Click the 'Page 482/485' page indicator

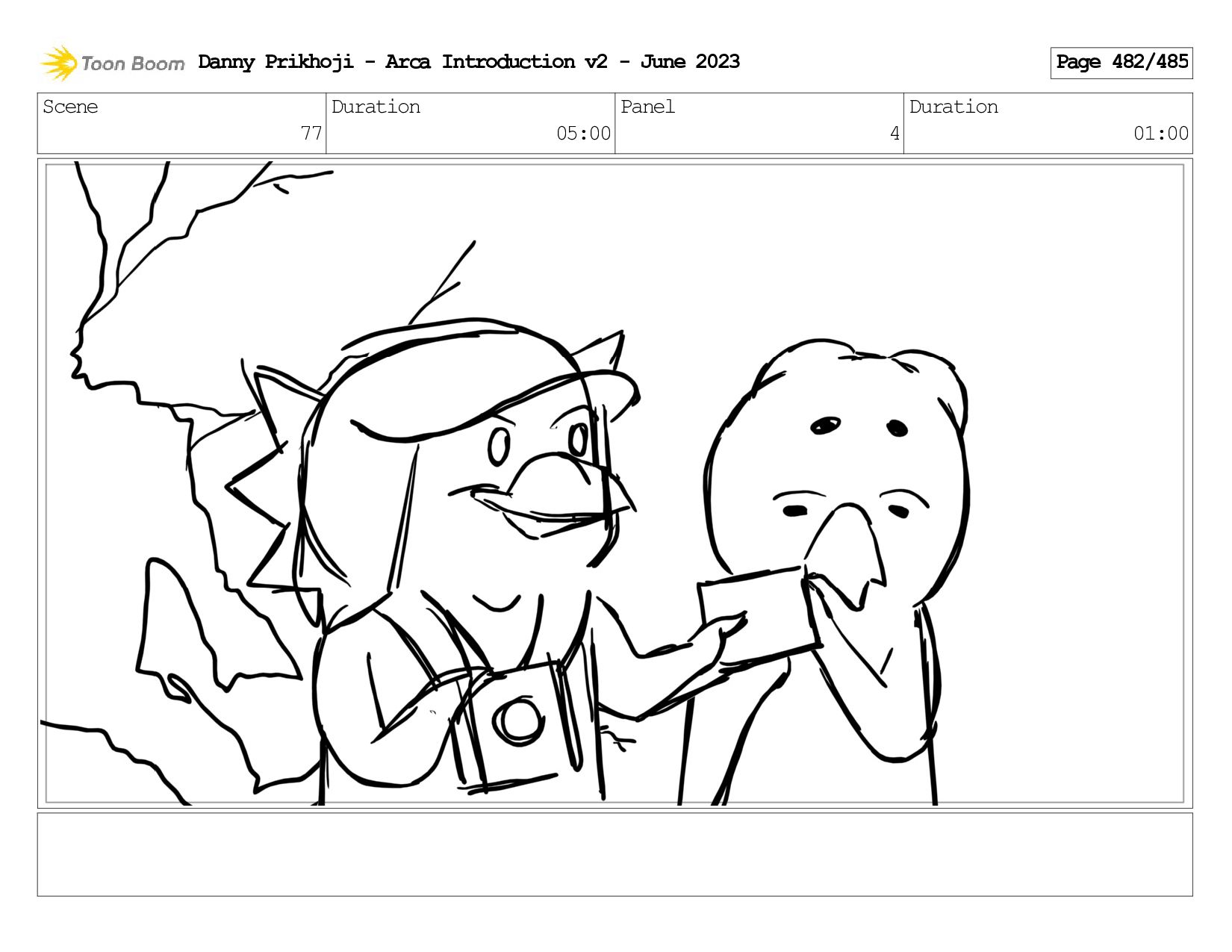[1121, 63]
